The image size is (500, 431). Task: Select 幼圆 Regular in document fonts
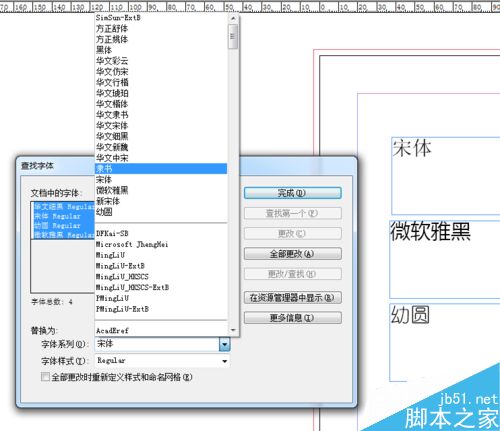(63, 225)
